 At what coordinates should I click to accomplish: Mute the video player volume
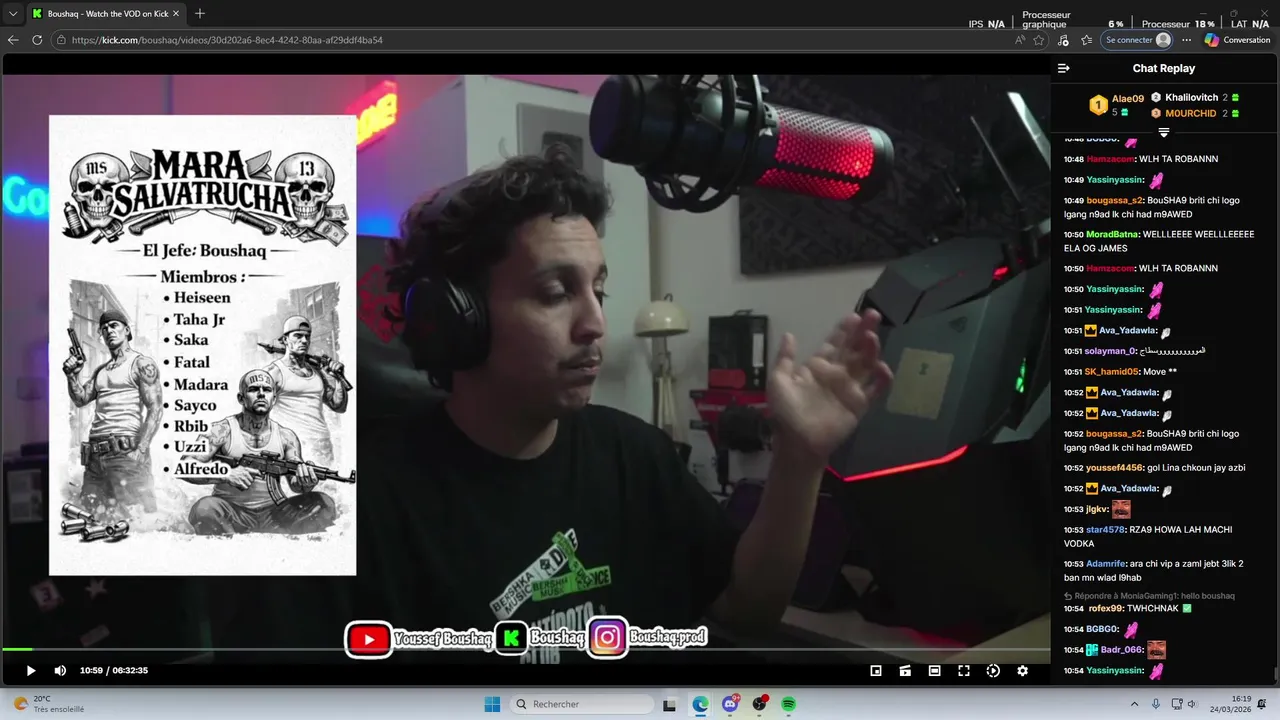point(60,671)
